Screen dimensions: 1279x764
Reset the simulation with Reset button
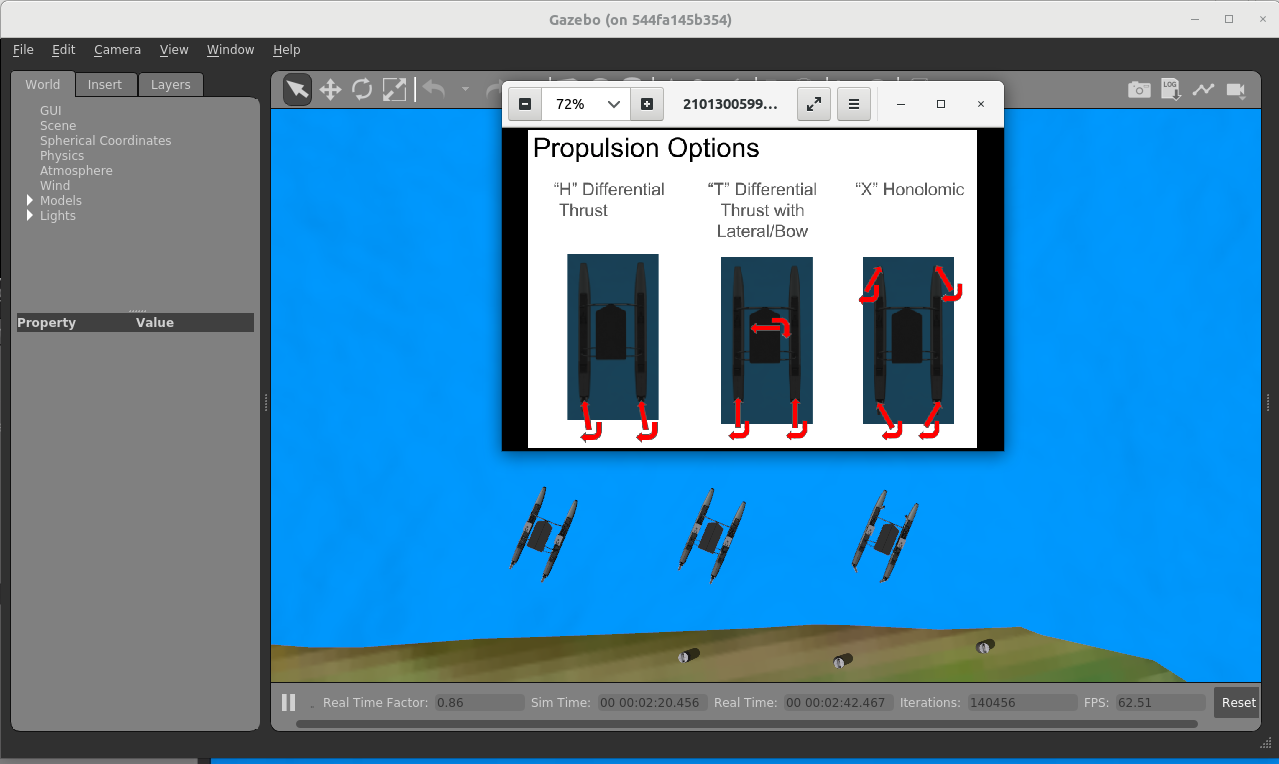1238,702
